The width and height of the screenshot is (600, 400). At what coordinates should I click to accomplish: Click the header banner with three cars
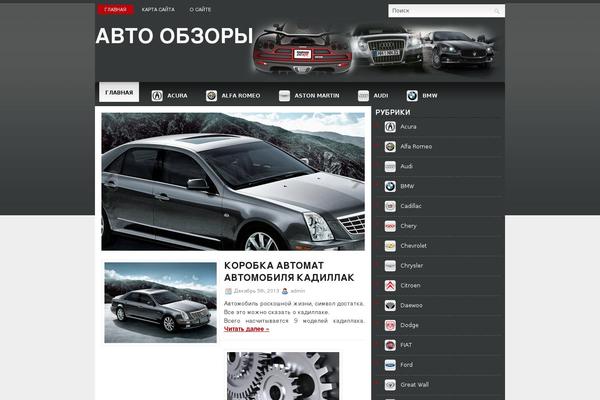point(375,49)
